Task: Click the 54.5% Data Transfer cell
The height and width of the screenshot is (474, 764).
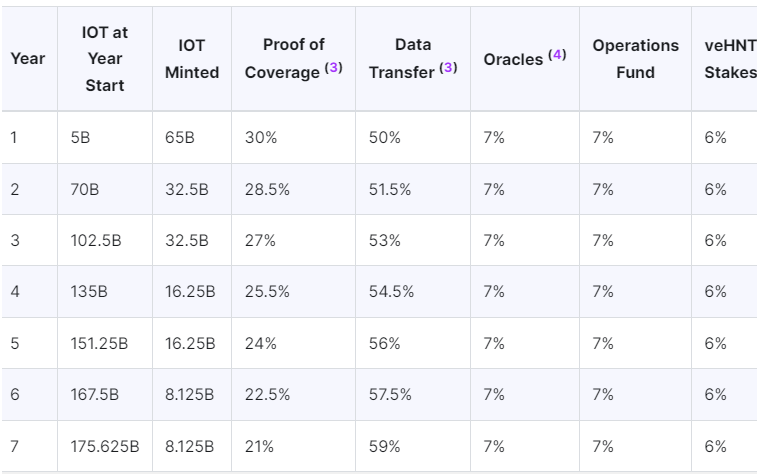Action: (x=390, y=292)
